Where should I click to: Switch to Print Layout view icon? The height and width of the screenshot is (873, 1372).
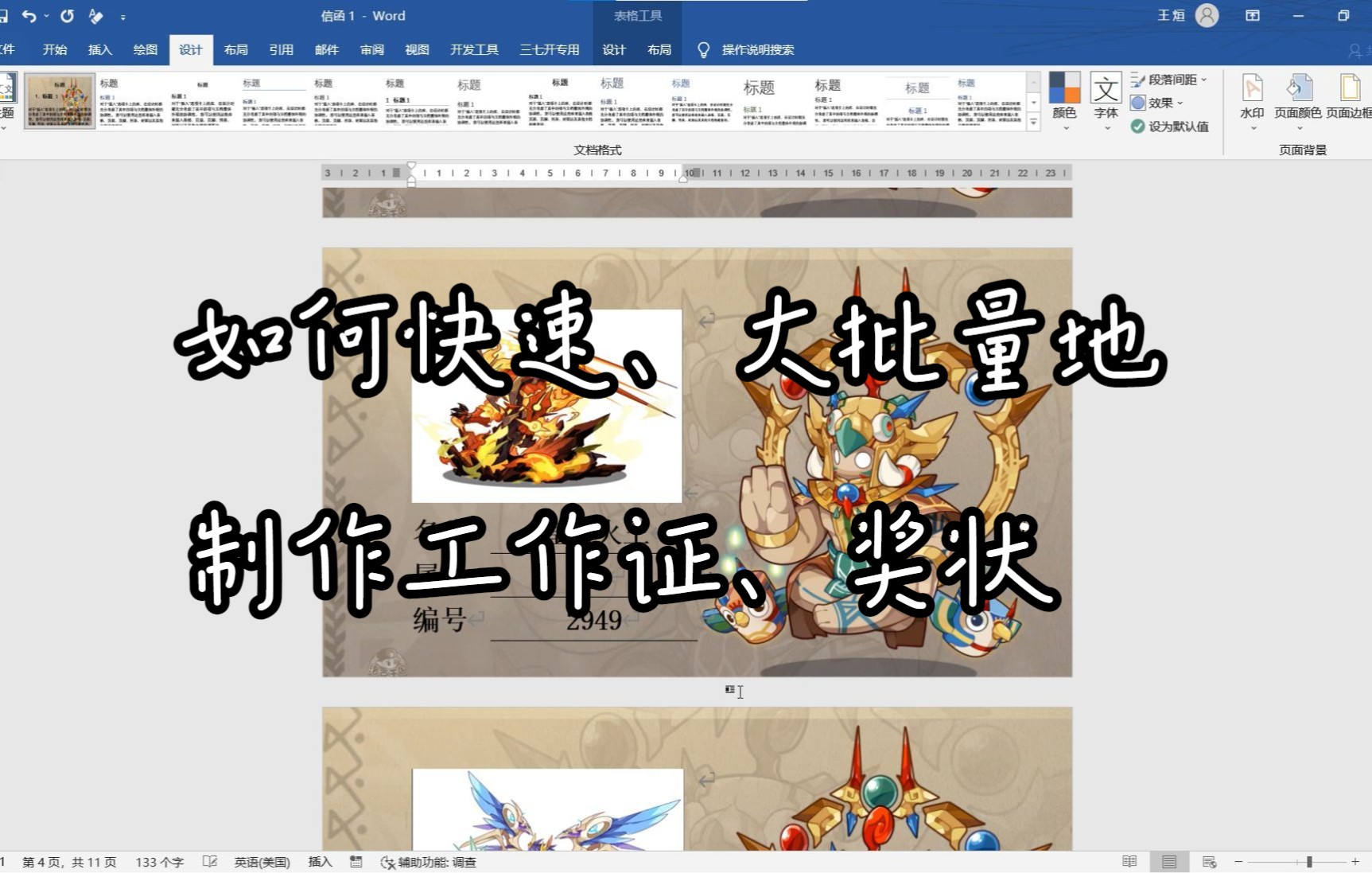1169,862
